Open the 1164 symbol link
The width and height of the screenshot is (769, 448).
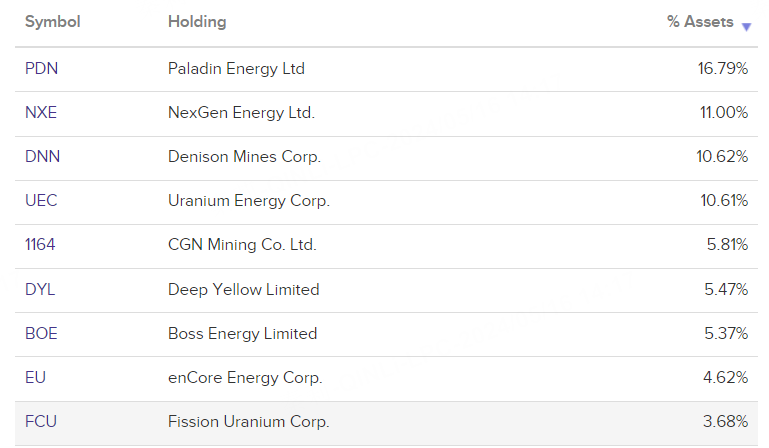point(40,245)
